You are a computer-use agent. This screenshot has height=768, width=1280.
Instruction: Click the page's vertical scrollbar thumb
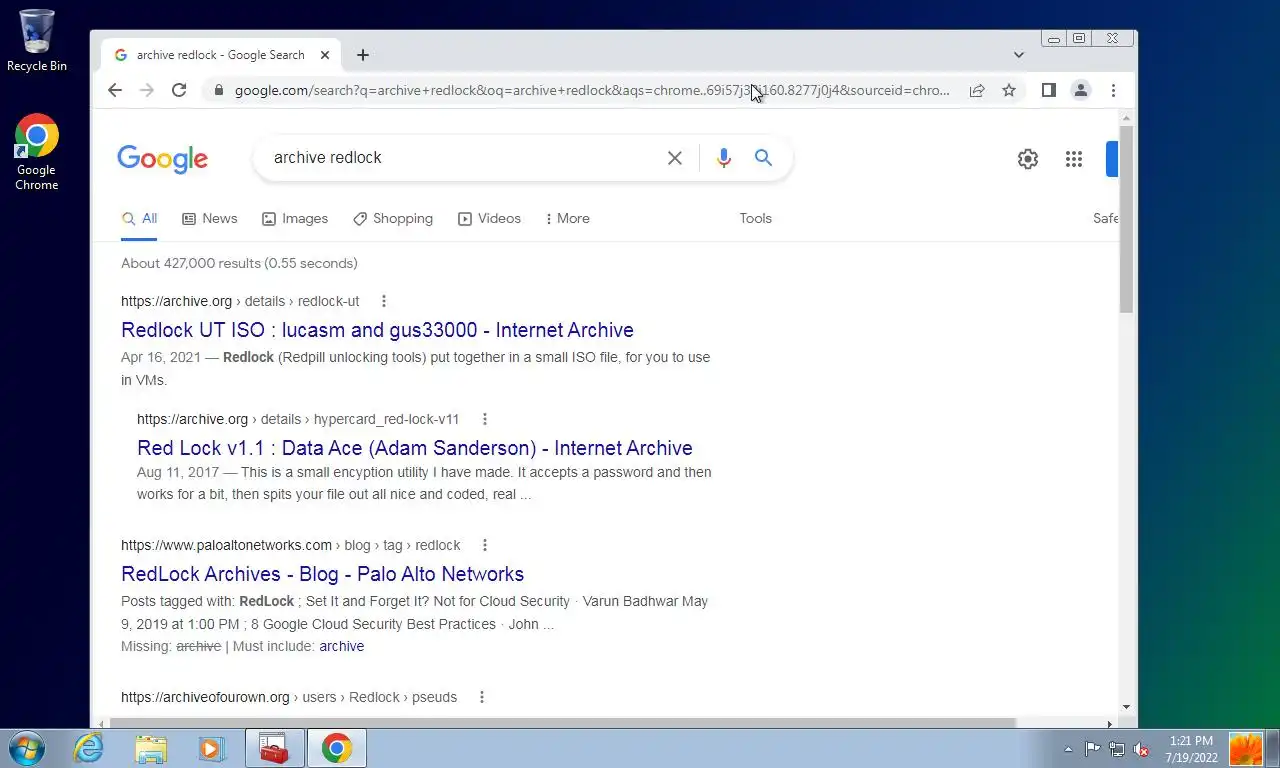pyautogui.click(x=1126, y=217)
